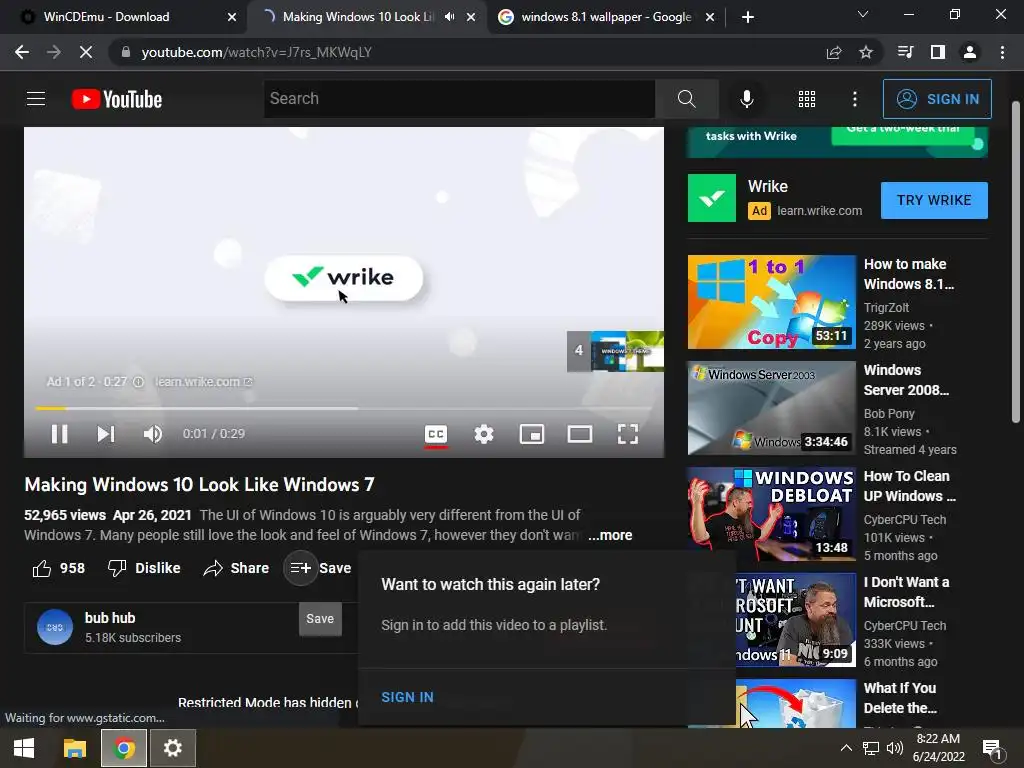Click Wrike ad logo beside sidebar
Screen dimensions: 1024x768
click(712, 198)
